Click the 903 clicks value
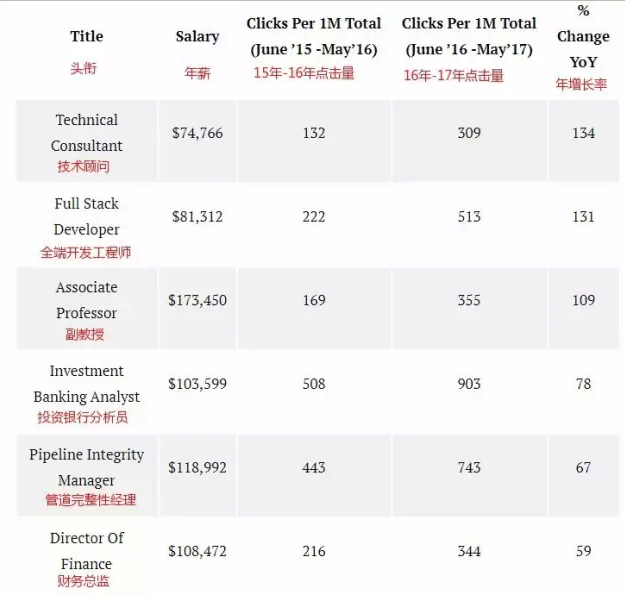The height and width of the screenshot is (596, 625). pos(468,384)
